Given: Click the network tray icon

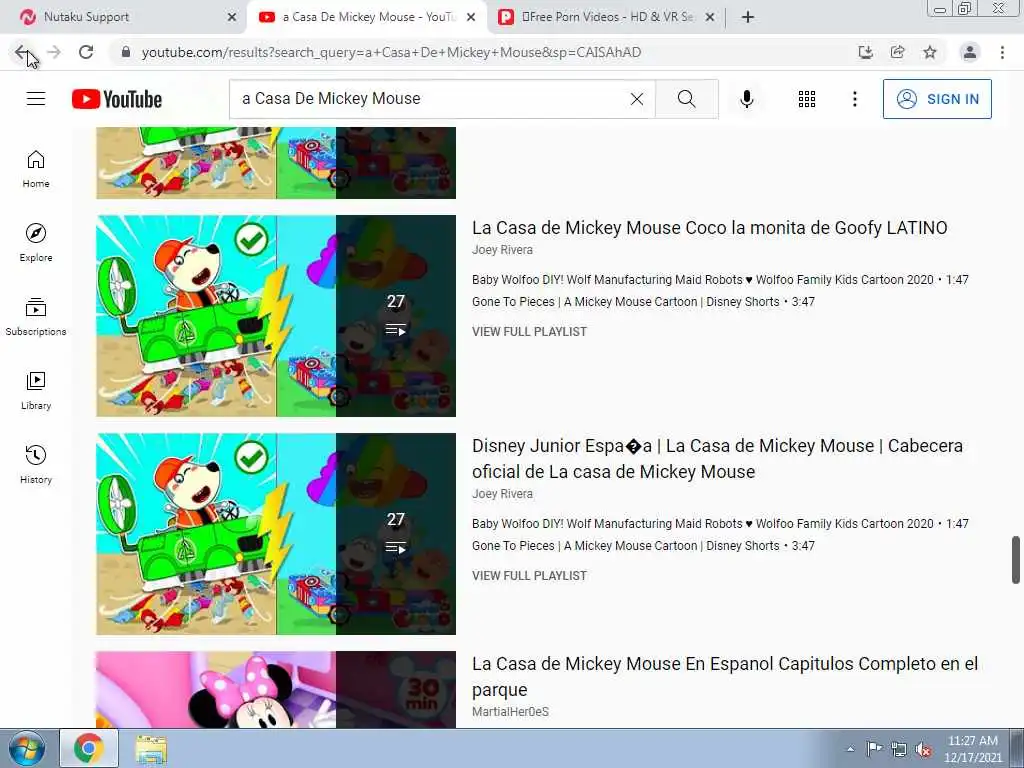Looking at the screenshot, I should [x=899, y=749].
